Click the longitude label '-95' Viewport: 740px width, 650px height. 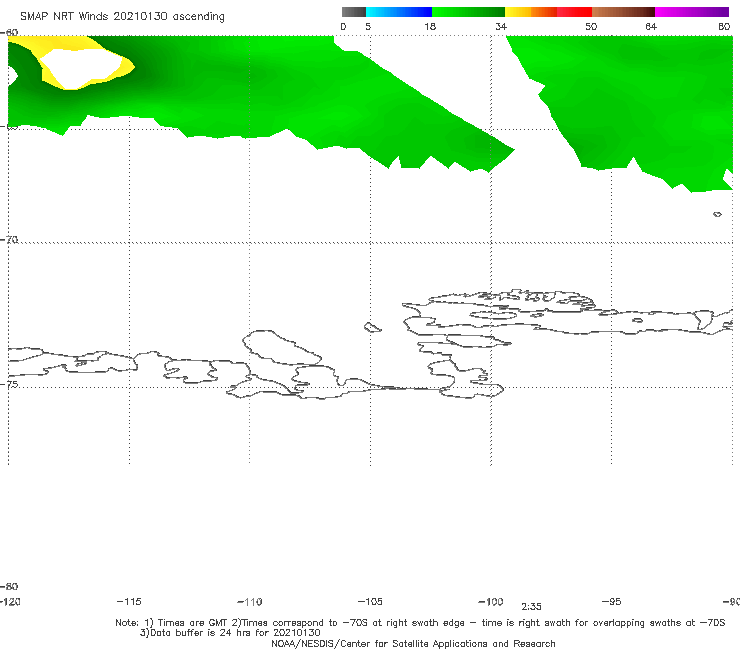click(x=612, y=602)
